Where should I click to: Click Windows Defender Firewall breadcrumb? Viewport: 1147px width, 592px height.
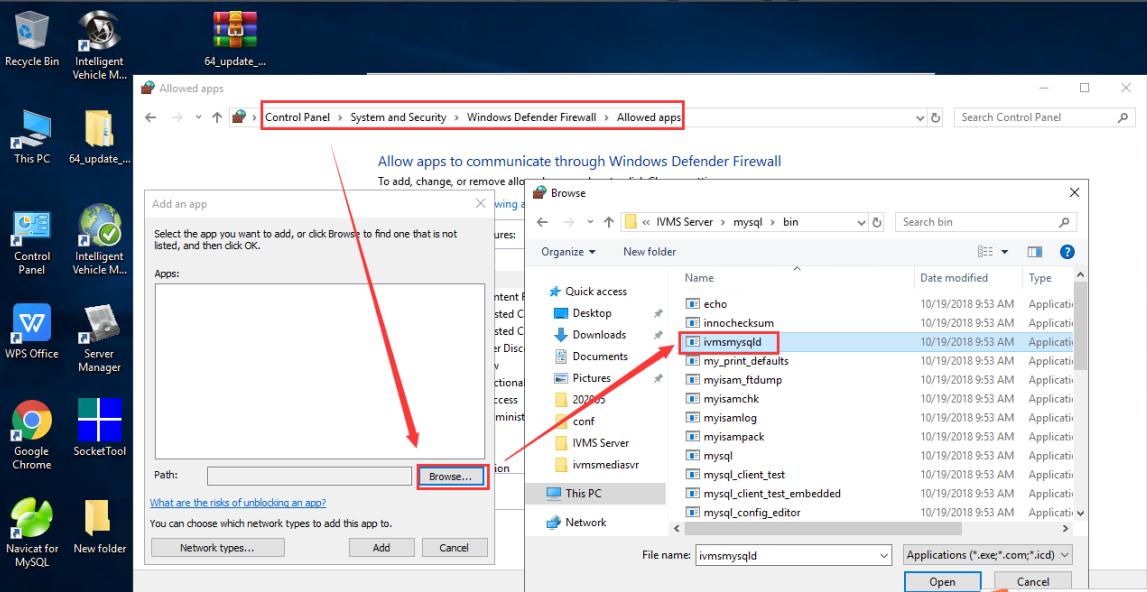(531, 117)
